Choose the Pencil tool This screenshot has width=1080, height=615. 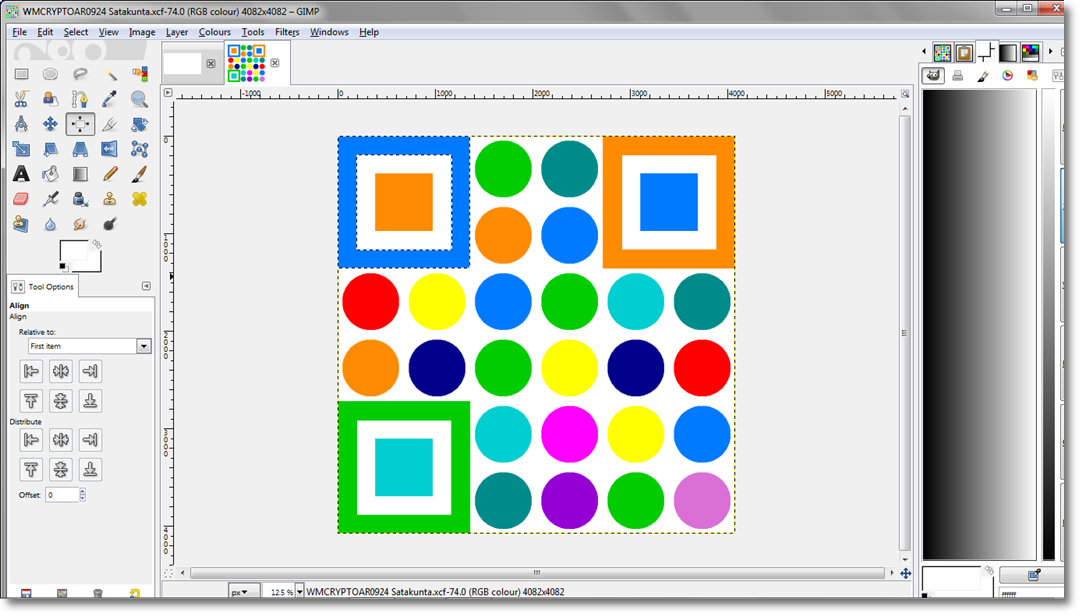pyautogui.click(x=110, y=174)
